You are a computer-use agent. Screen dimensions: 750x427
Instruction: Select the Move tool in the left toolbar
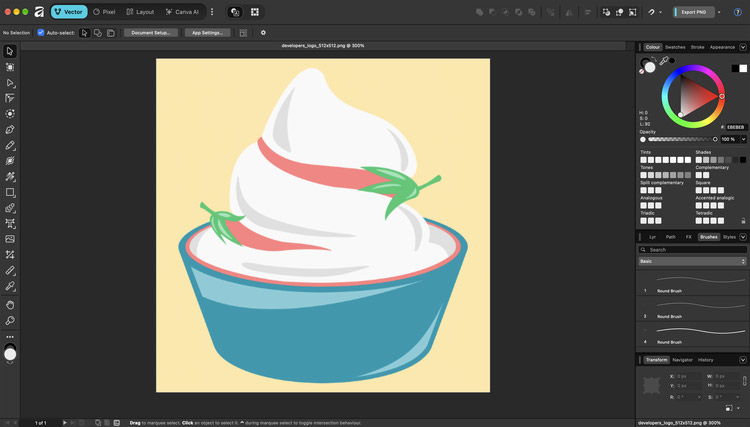[10, 51]
